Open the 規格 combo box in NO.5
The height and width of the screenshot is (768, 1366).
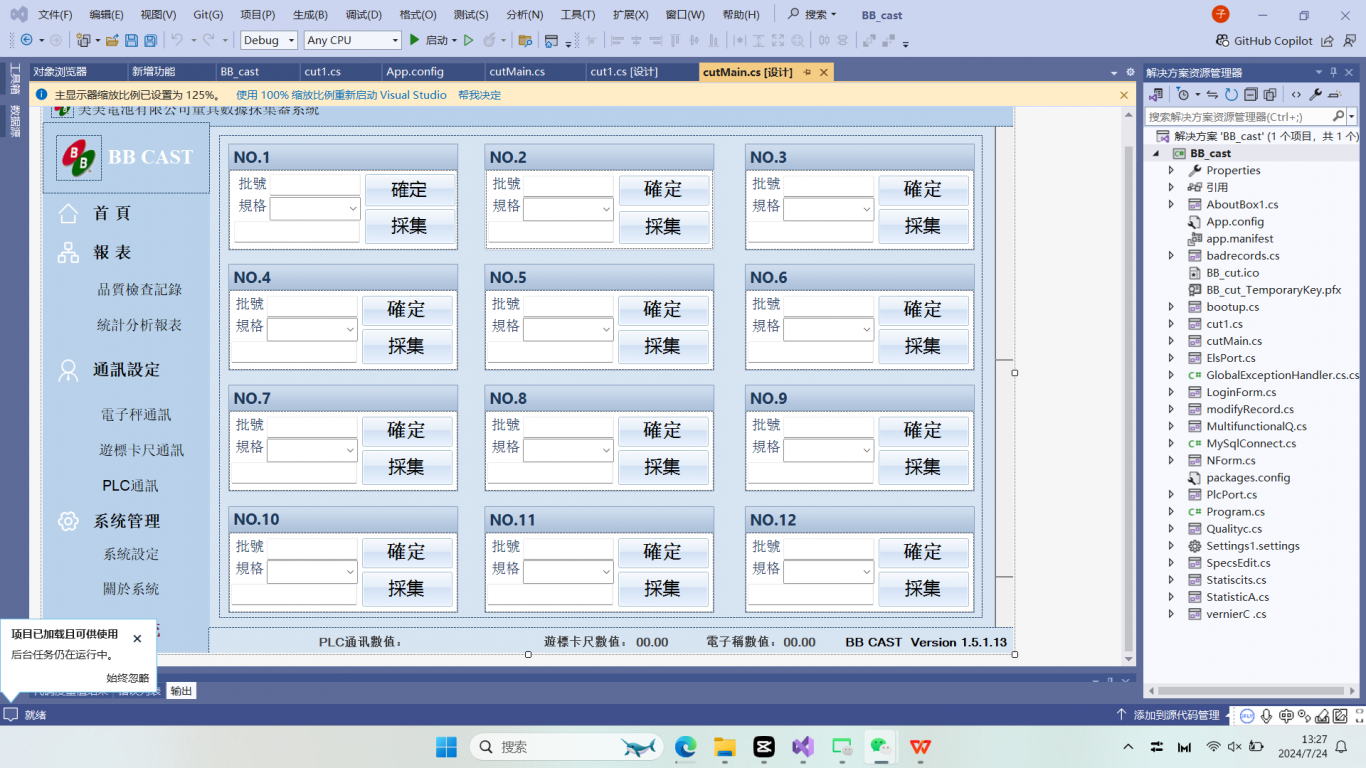(606, 330)
